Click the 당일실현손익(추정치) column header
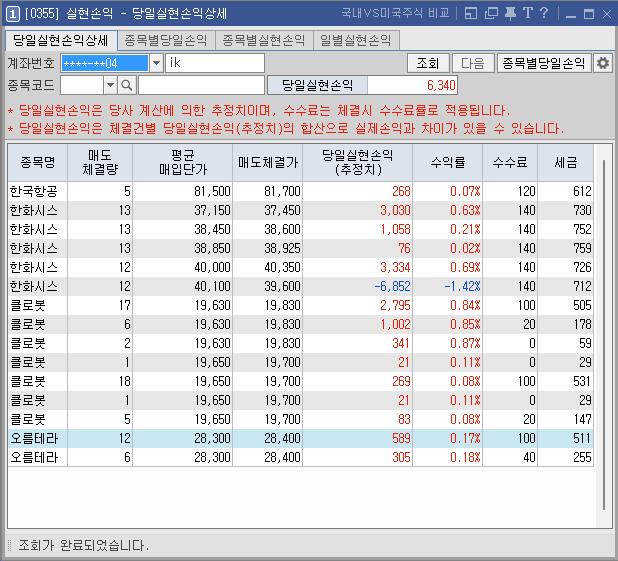Image resolution: width=618 pixels, height=561 pixels. pos(357,162)
